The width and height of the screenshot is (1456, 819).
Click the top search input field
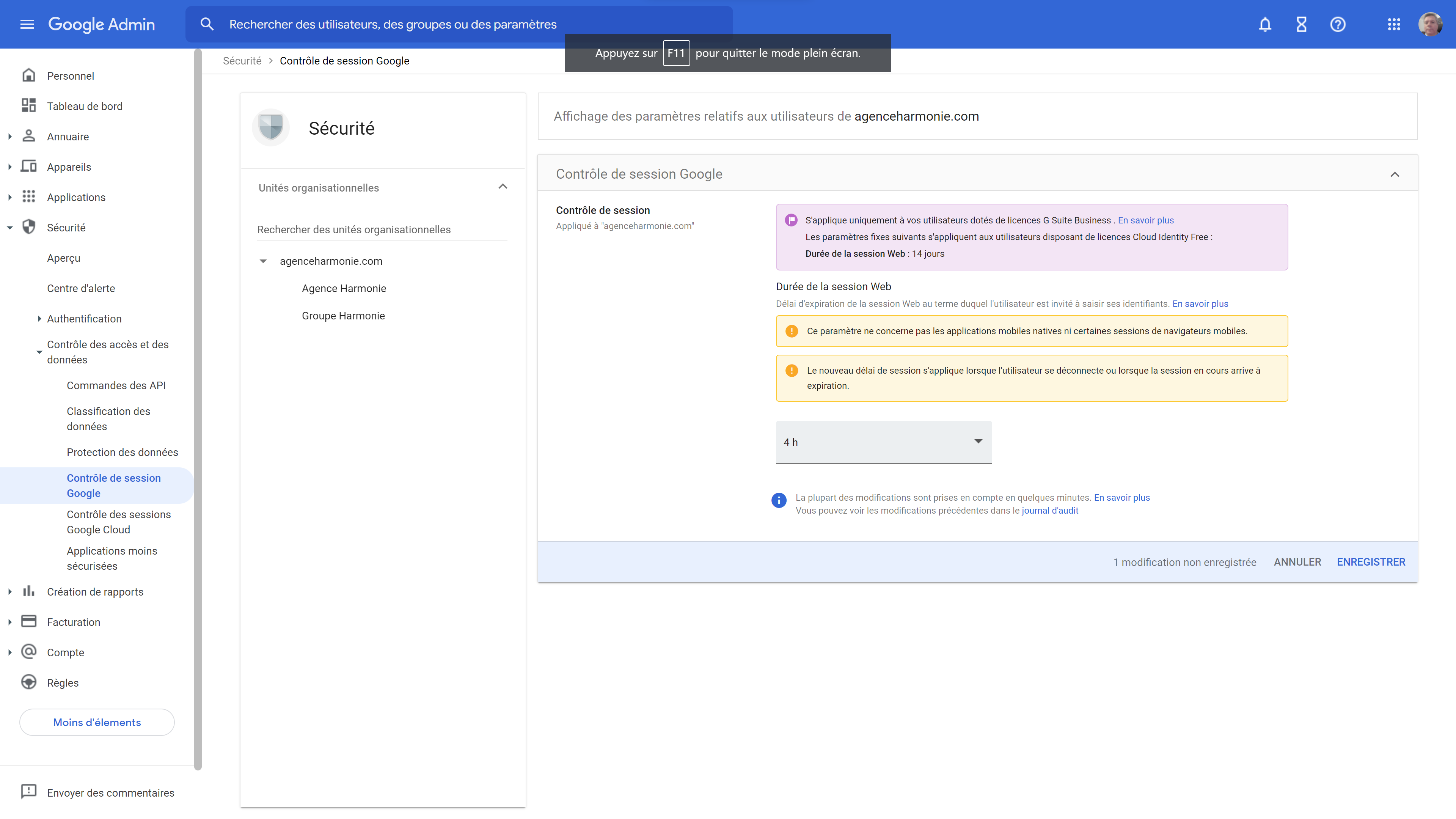click(x=459, y=24)
